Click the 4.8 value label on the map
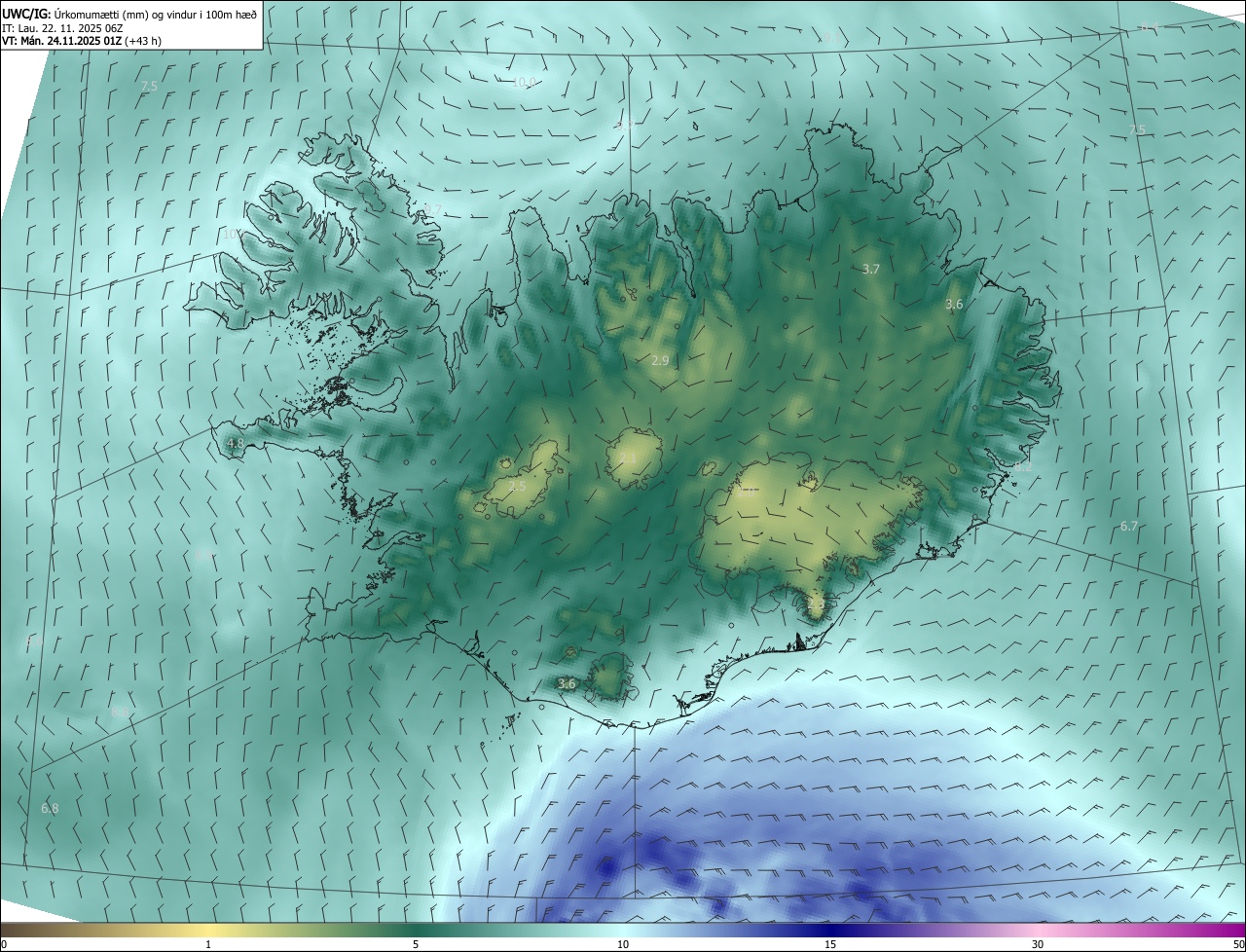1246x952 pixels. pos(236,443)
